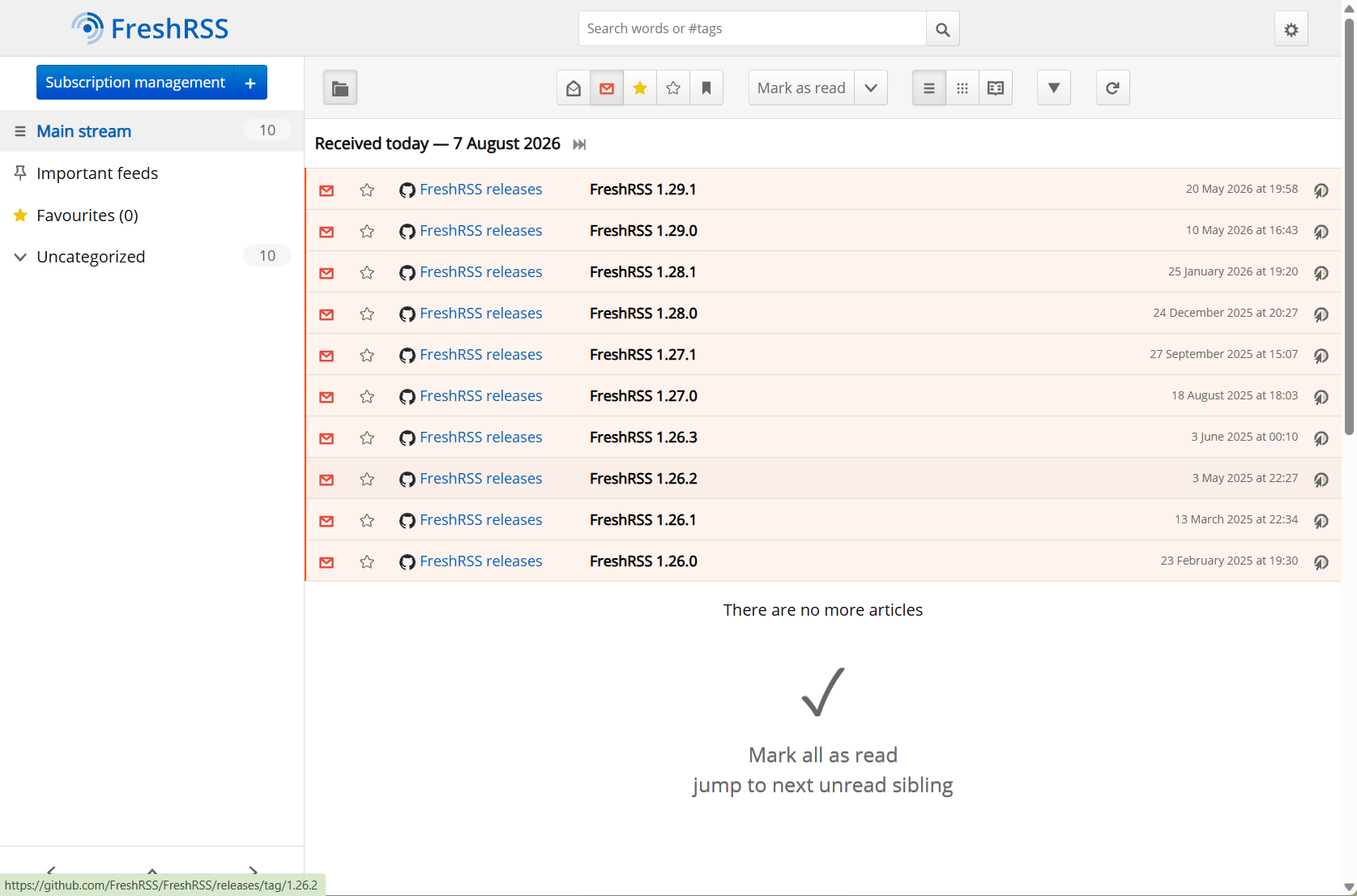
Task: Click date 3 June 2025 at 00:10
Action: click(1244, 437)
